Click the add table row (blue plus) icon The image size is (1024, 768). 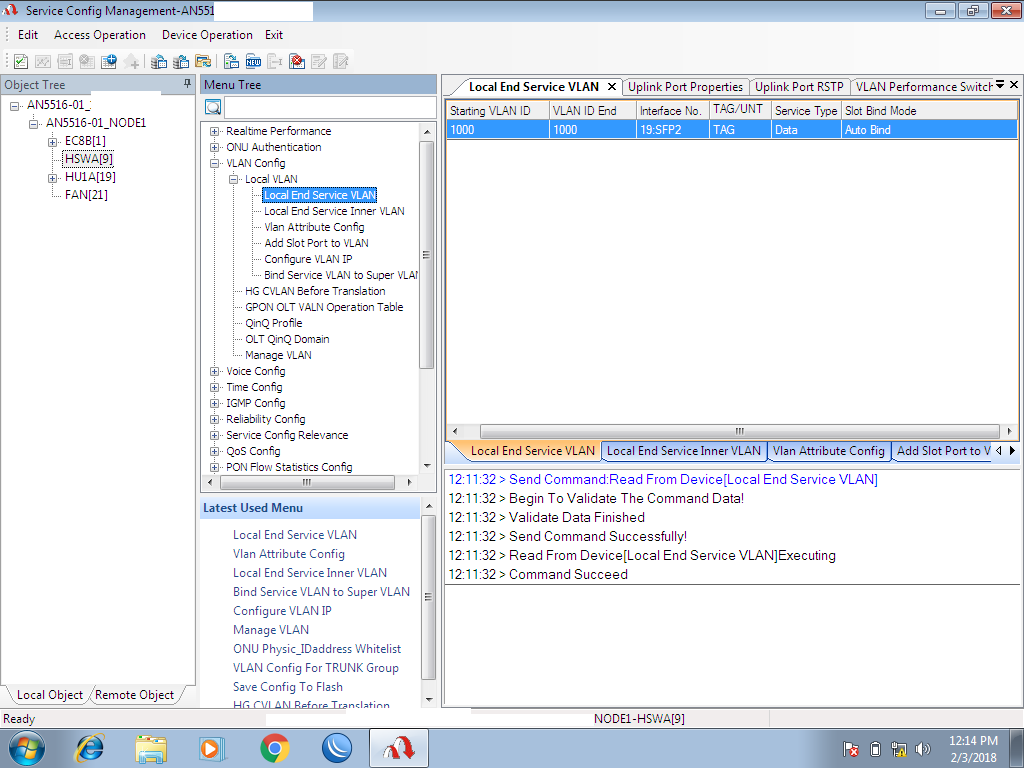tap(109, 61)
